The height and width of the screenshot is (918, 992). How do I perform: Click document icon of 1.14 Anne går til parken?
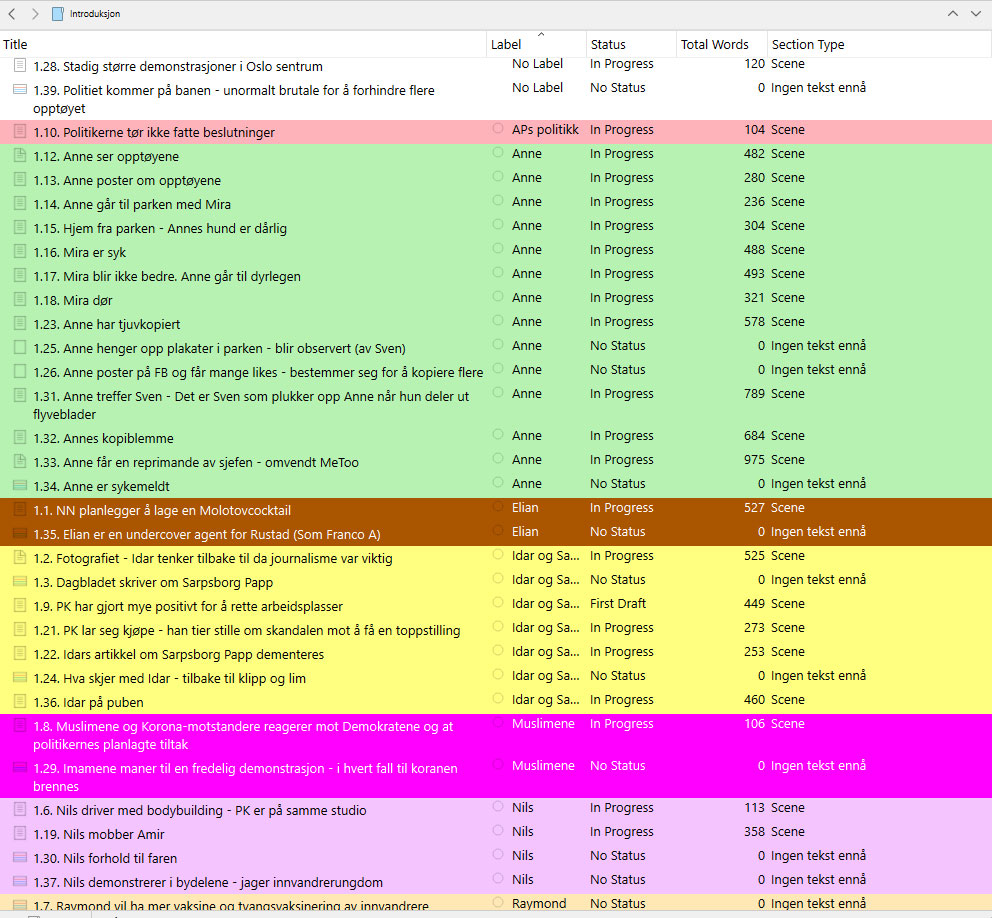20,203
